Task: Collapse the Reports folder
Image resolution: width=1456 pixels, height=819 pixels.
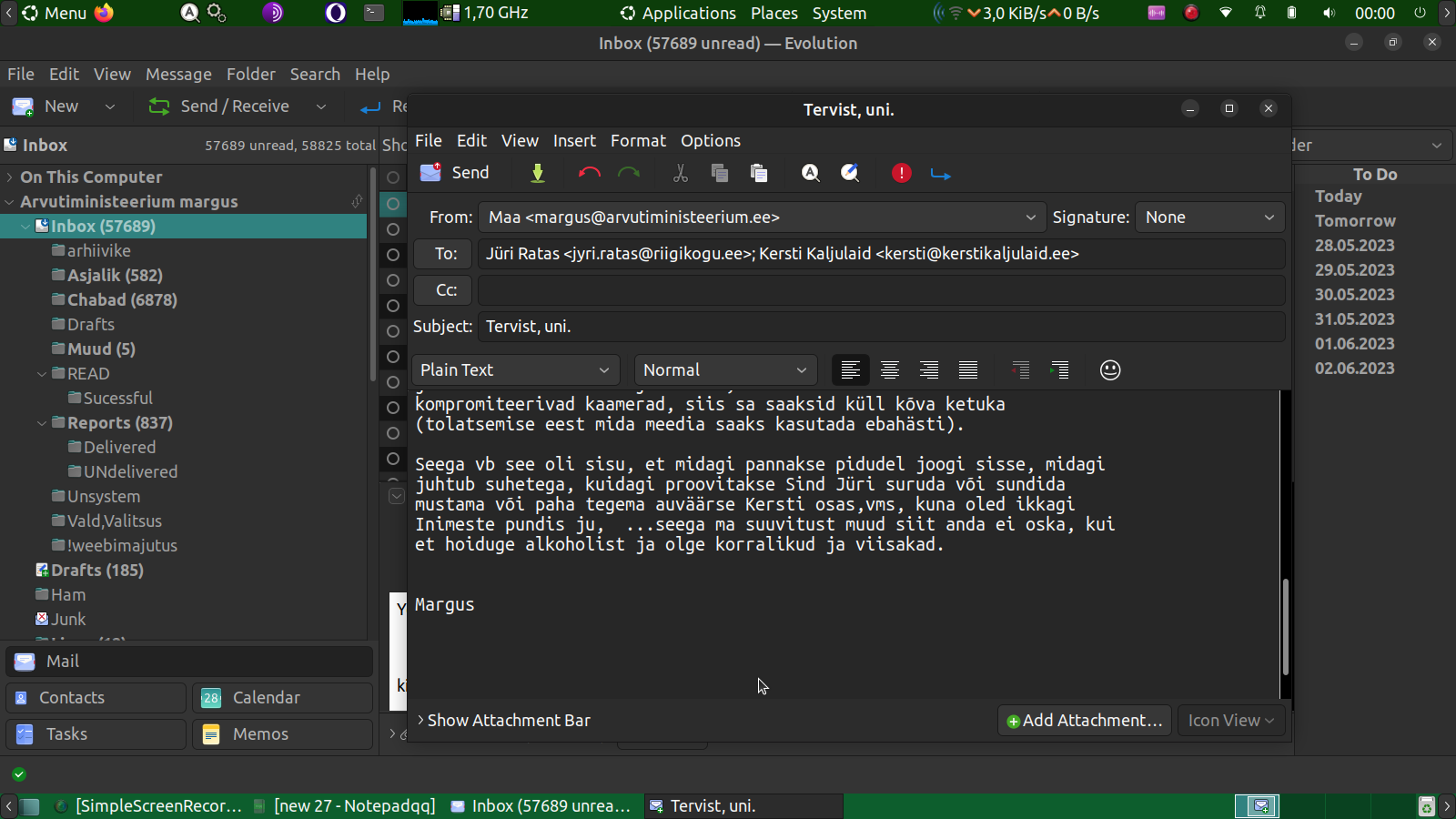Action: (x=42, y=423)
